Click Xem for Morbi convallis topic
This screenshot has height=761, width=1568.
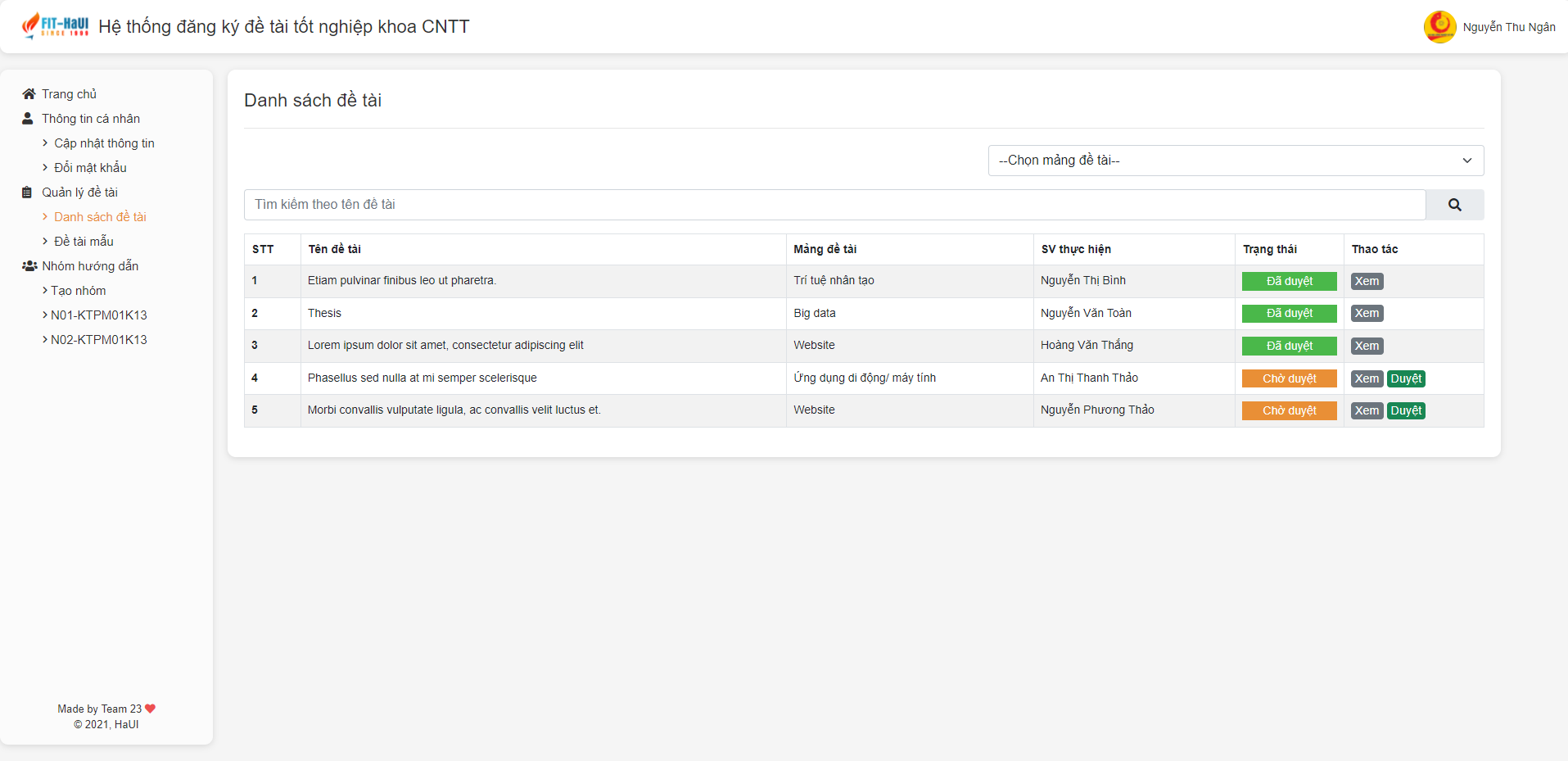point(1367,410)
